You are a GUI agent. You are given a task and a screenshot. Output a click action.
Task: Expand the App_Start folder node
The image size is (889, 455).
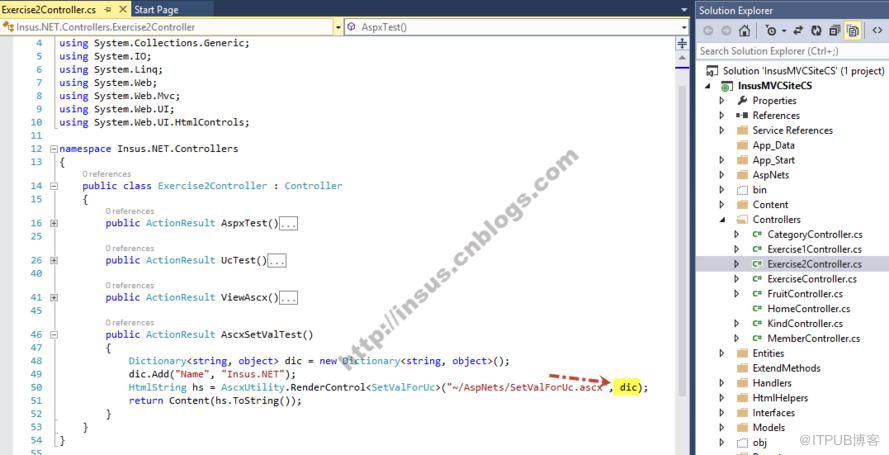coord(722,160)
